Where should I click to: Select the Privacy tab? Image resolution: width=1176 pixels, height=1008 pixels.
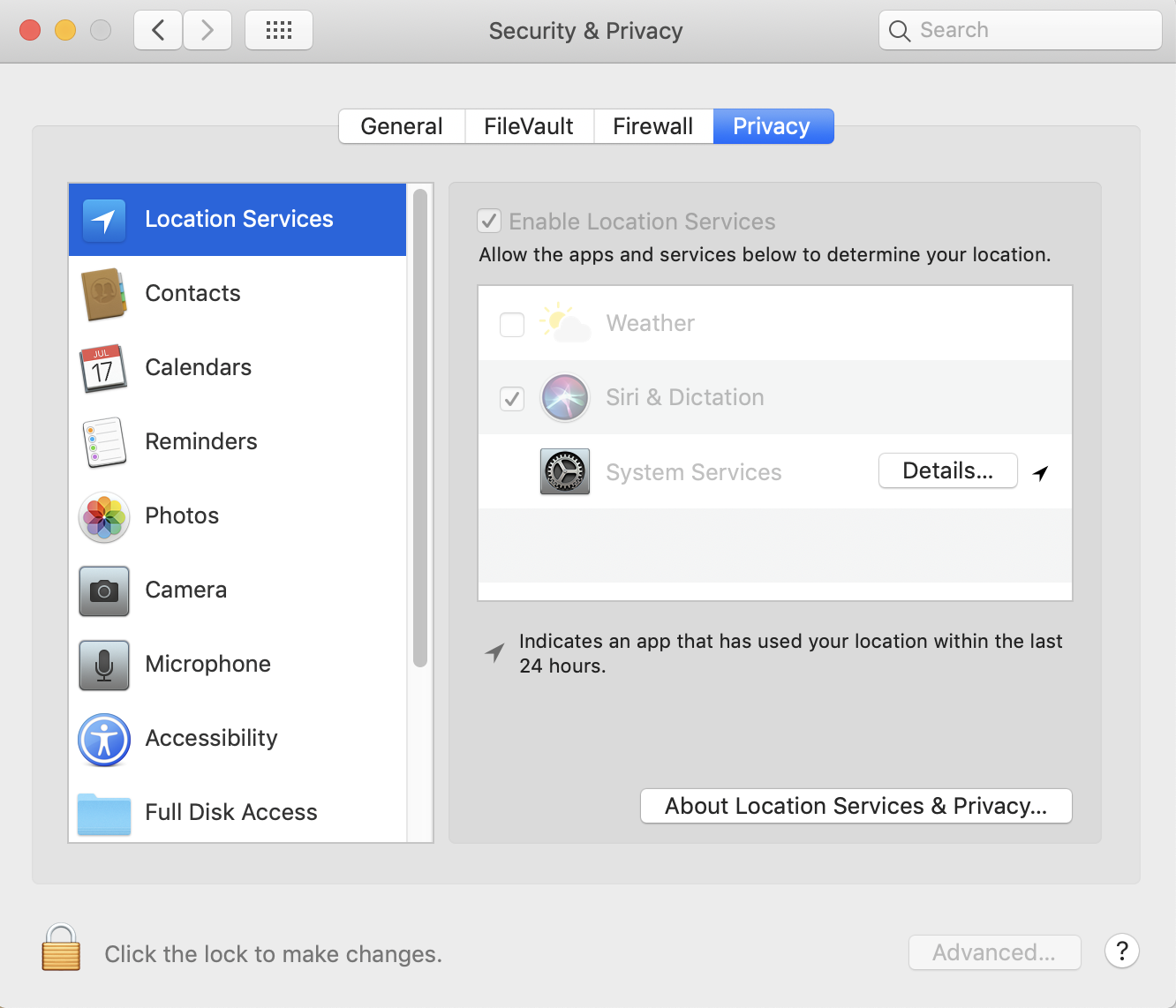click(773, 126)
